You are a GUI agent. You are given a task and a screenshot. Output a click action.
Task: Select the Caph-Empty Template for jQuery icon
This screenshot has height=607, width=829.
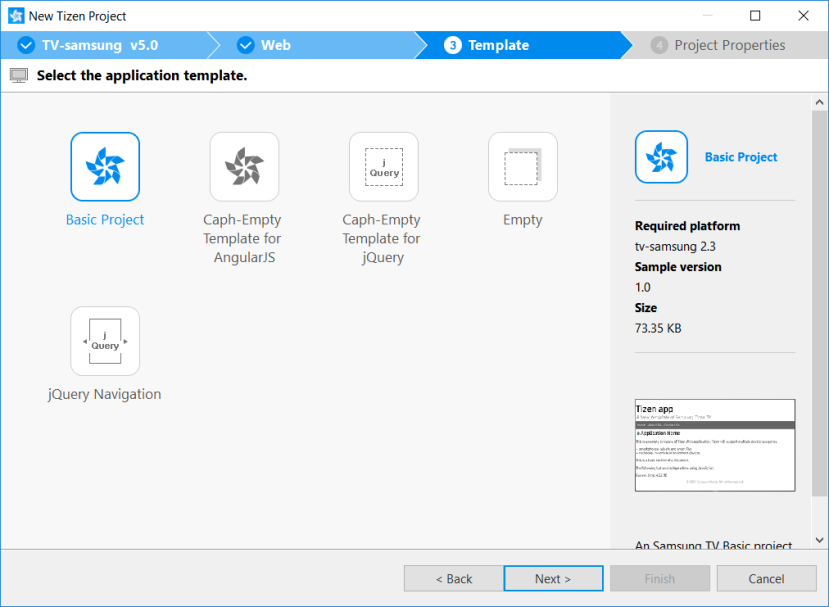(382, 166)
